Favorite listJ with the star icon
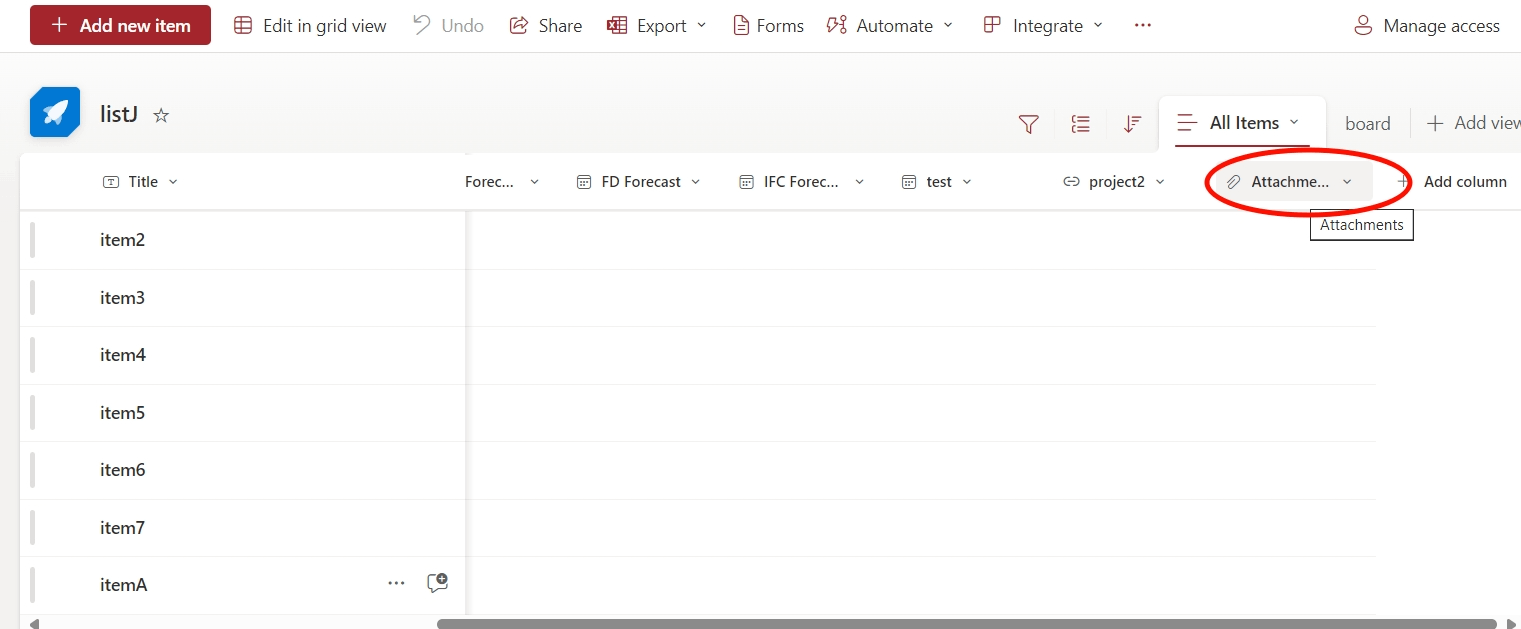The height and width of the screenshot is (629, 1521). pos(161,115)
